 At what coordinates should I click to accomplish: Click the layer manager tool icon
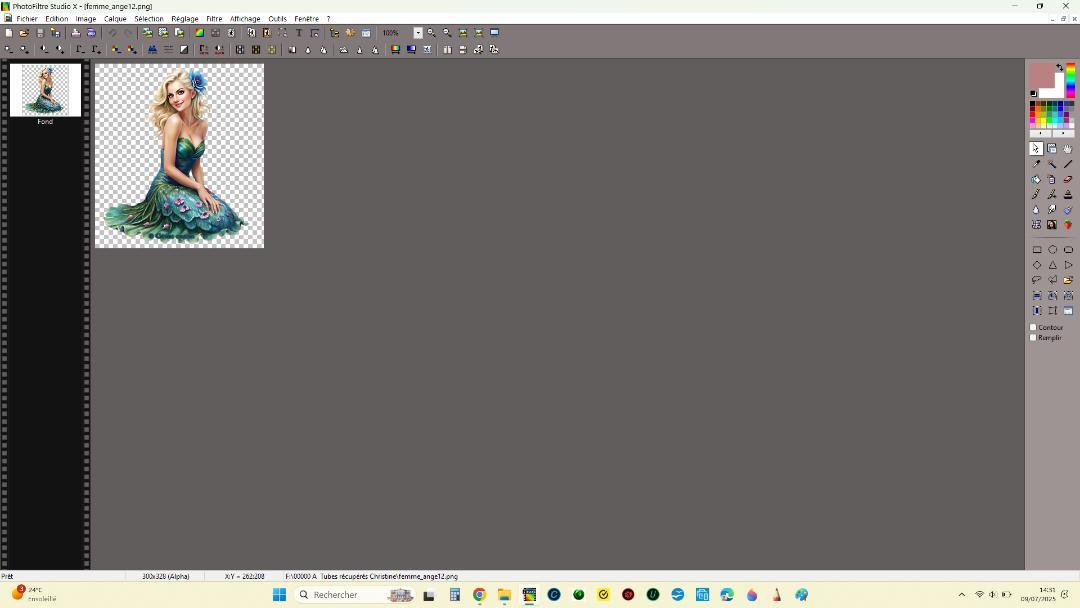(x=1052, y=149)
